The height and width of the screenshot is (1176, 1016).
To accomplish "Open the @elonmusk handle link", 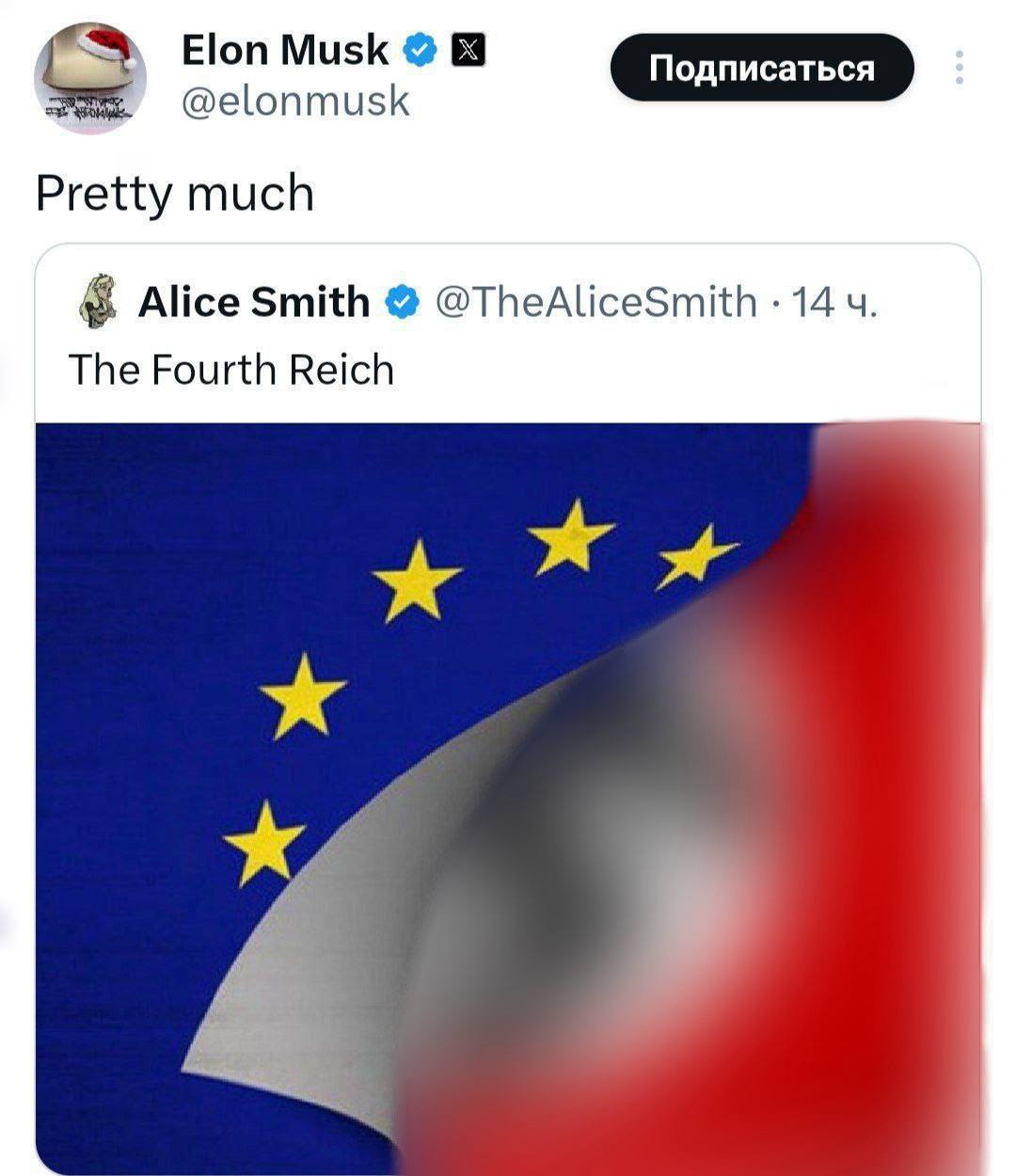I will pyautogui.click(x=295, y=100).
